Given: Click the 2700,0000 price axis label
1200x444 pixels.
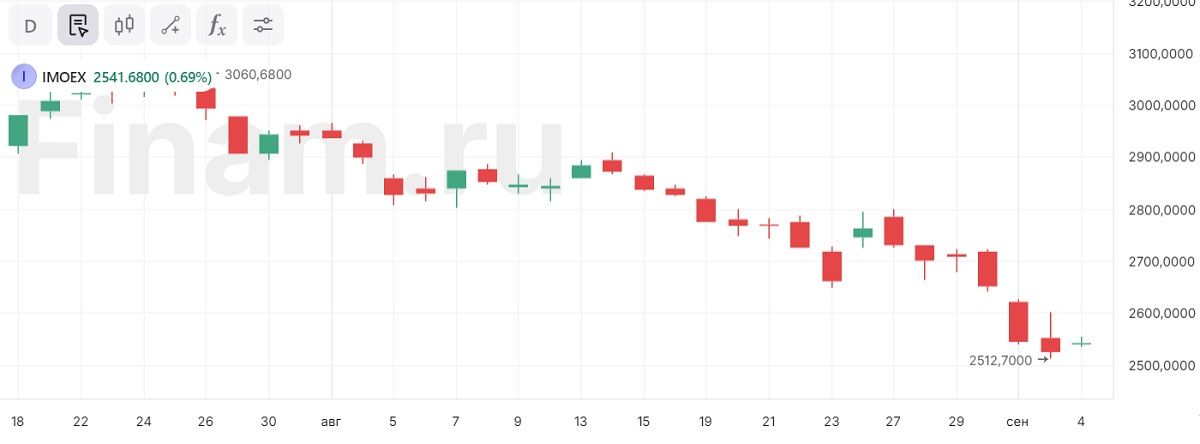Looking at the screenshot, I should pos(1156,262).
